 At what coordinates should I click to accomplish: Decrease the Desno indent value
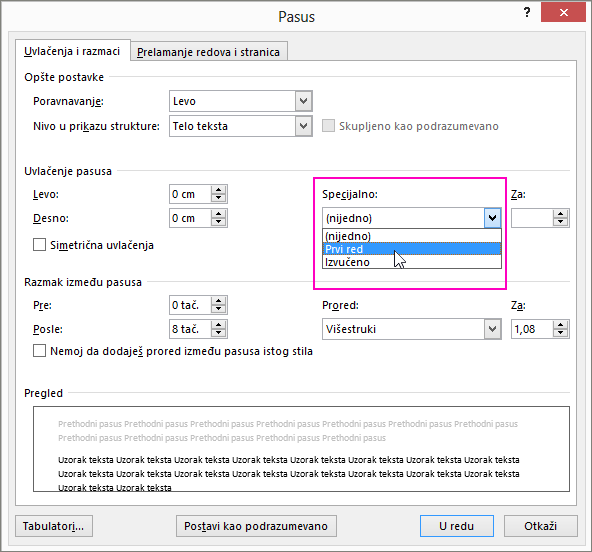tap(219, 223)
